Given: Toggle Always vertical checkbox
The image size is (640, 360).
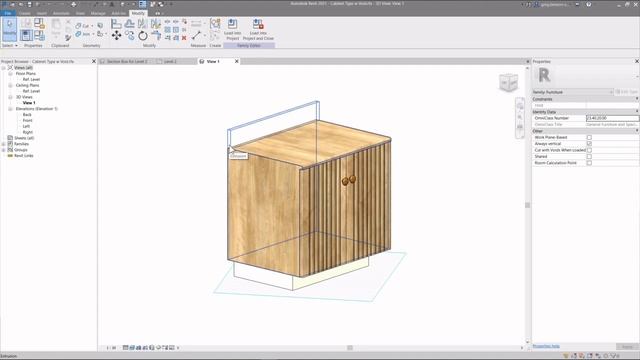Looking at the screenshot, I should (x=589, y=144).
